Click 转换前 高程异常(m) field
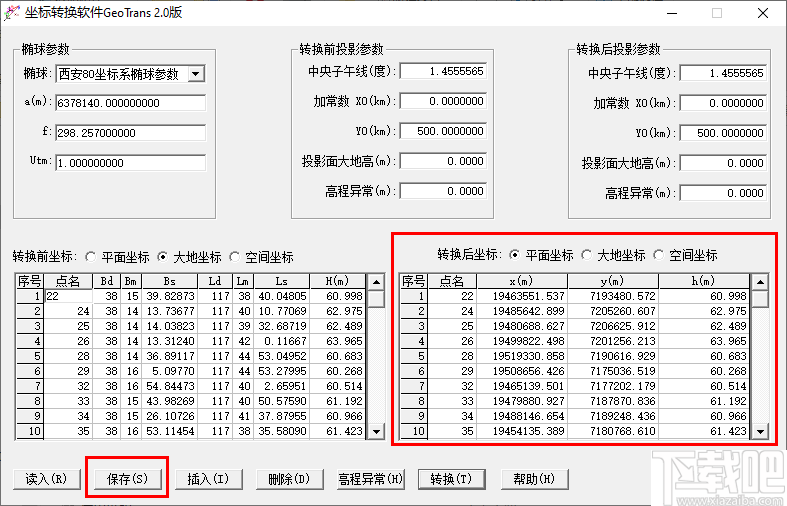The width and height of the screenshot is (787, 506). pos(443,191)
